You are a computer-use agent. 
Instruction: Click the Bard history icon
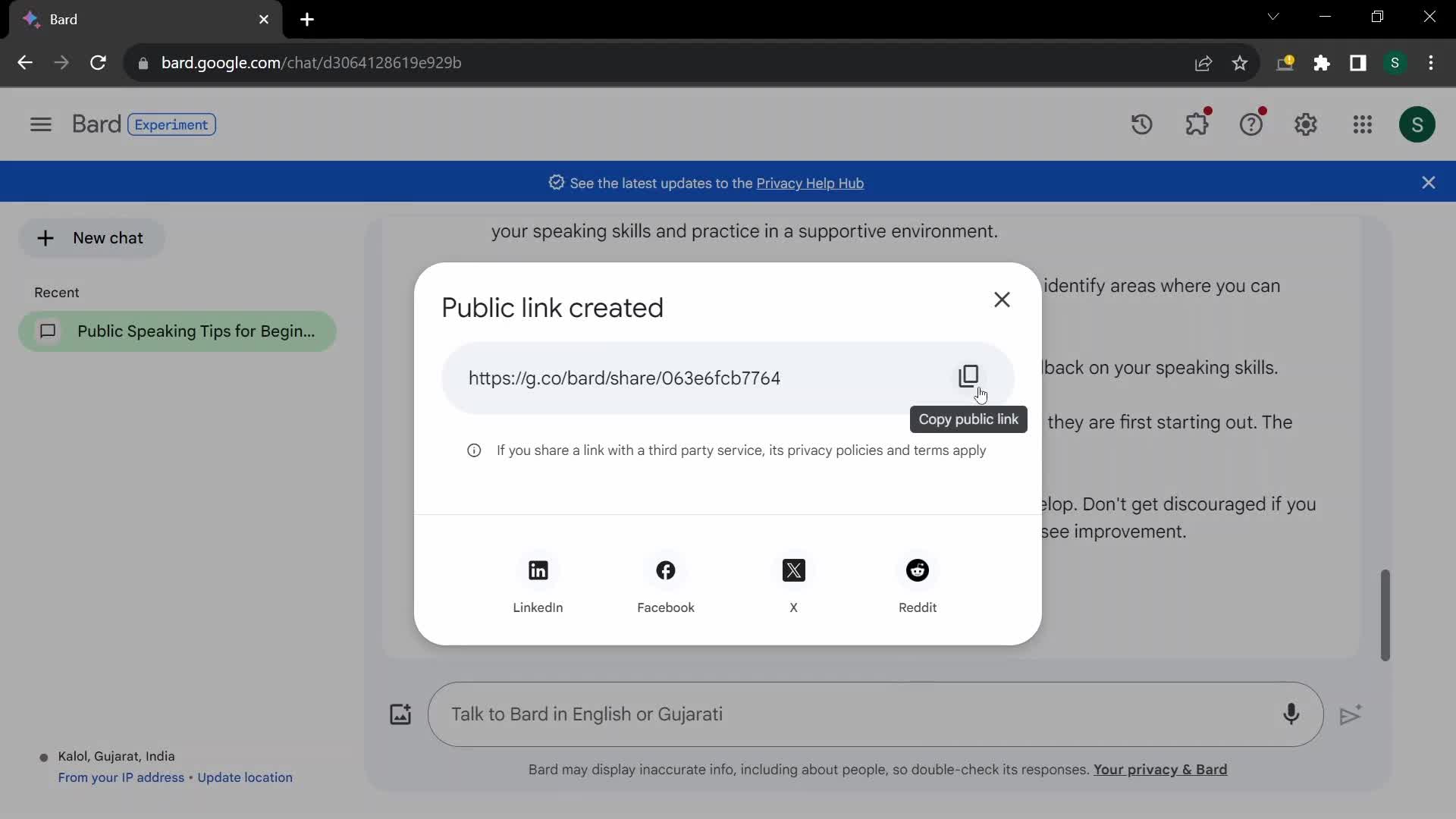click(x=1144, y=124)
